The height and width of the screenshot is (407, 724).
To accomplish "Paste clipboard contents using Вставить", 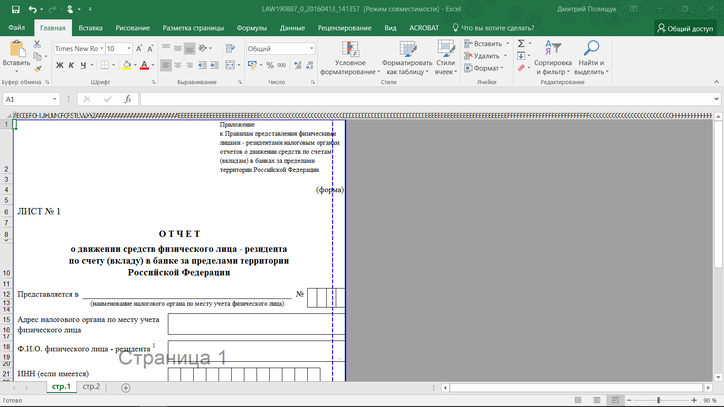I will click(x=16, y=56).
